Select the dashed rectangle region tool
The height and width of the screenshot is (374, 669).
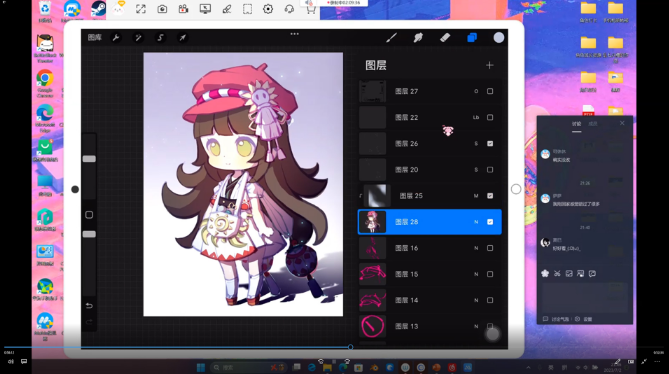[247, 9]
